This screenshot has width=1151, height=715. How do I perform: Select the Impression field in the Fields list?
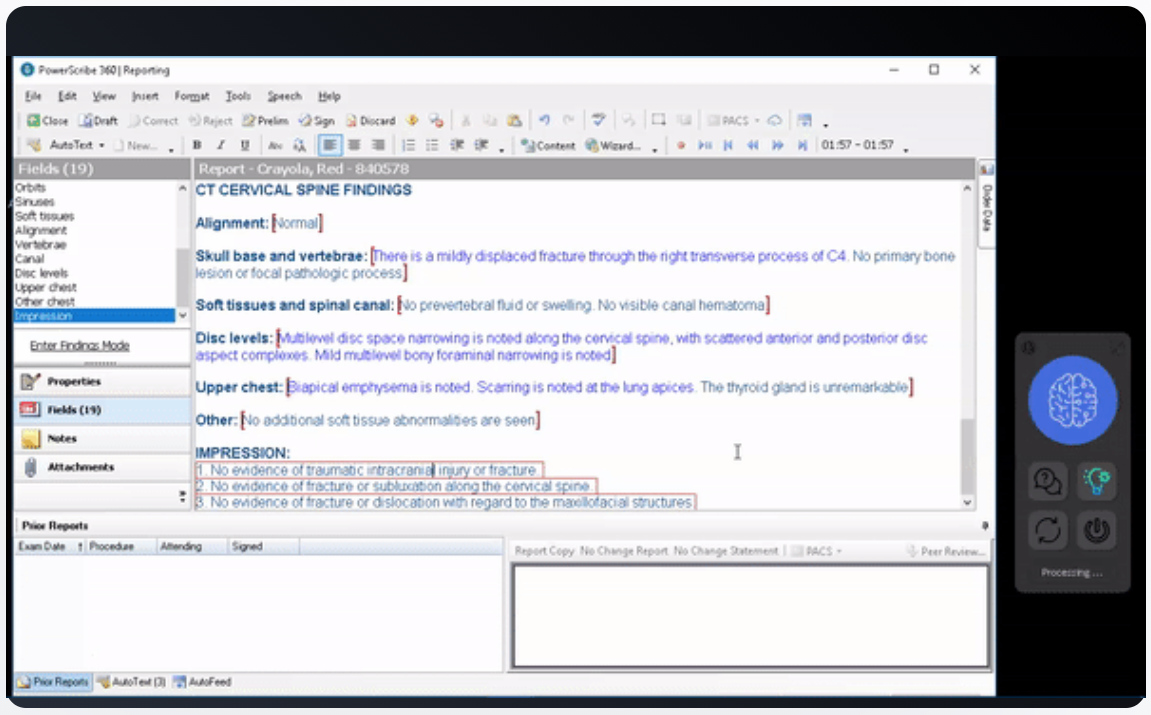44,316
